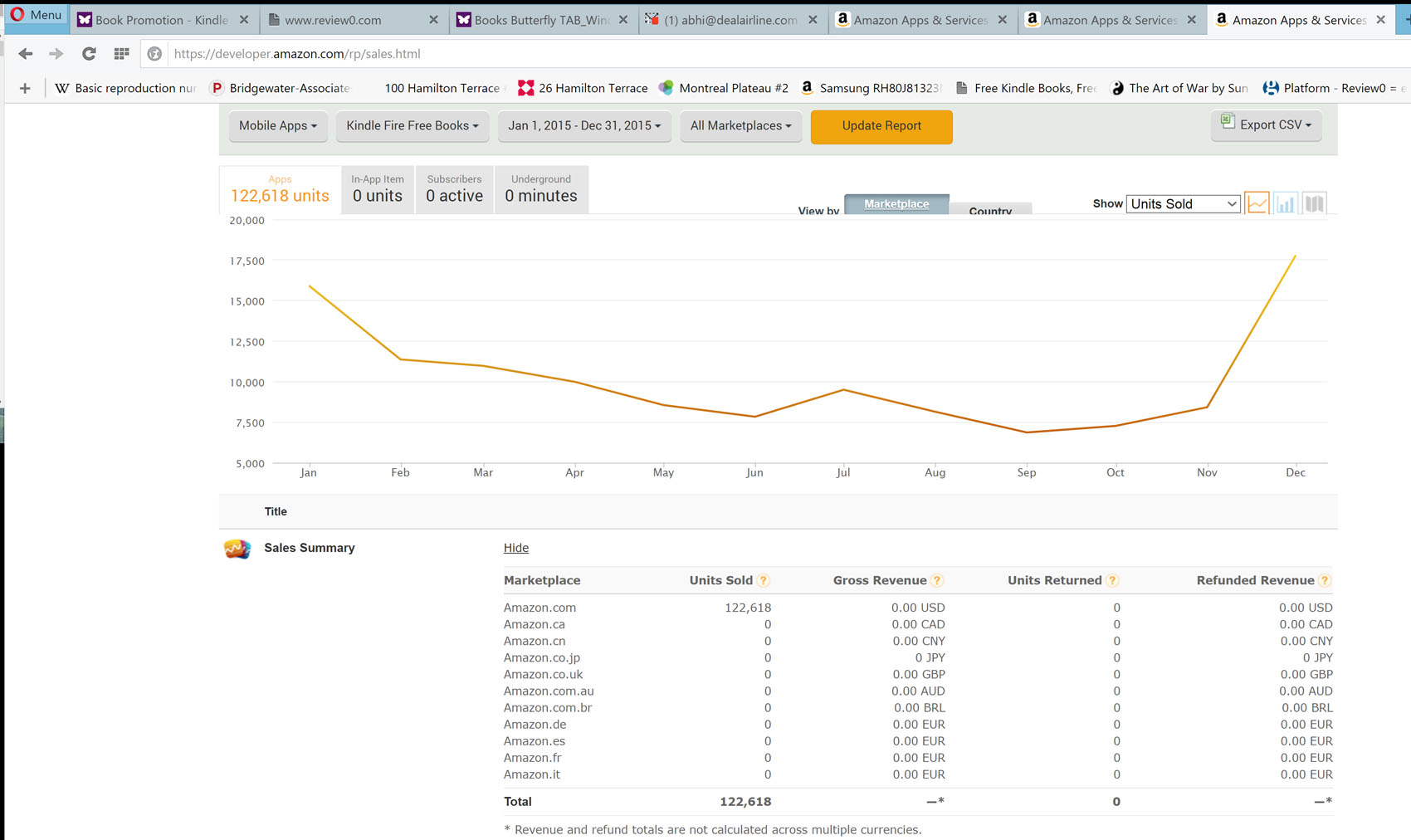Viewport: 1411px width, 840px height.
Task: View by Country toggle
Action: (x=990, y=209)
